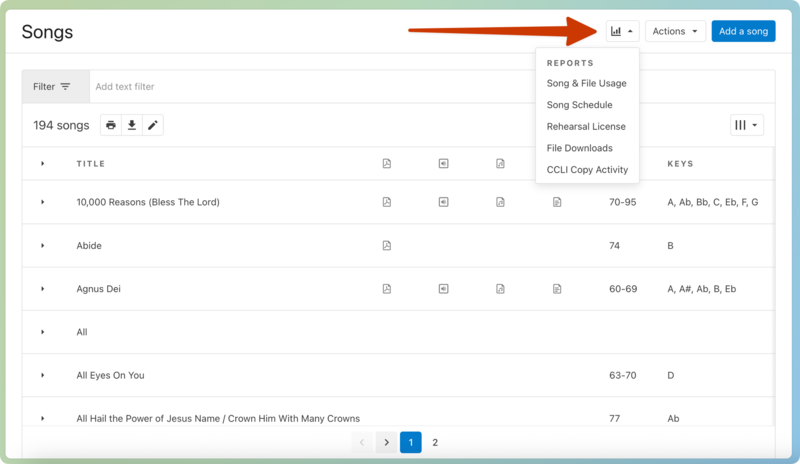The width and height of the screenshot is (800, 464).
Task: Expand the 10,000 Reasons song row
Action: [43, 202]
